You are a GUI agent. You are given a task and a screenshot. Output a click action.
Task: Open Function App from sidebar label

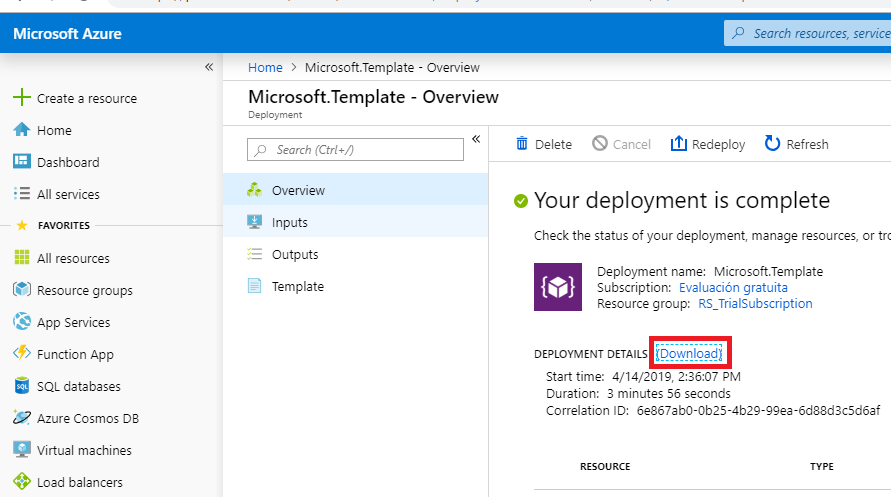pos(75,354)
